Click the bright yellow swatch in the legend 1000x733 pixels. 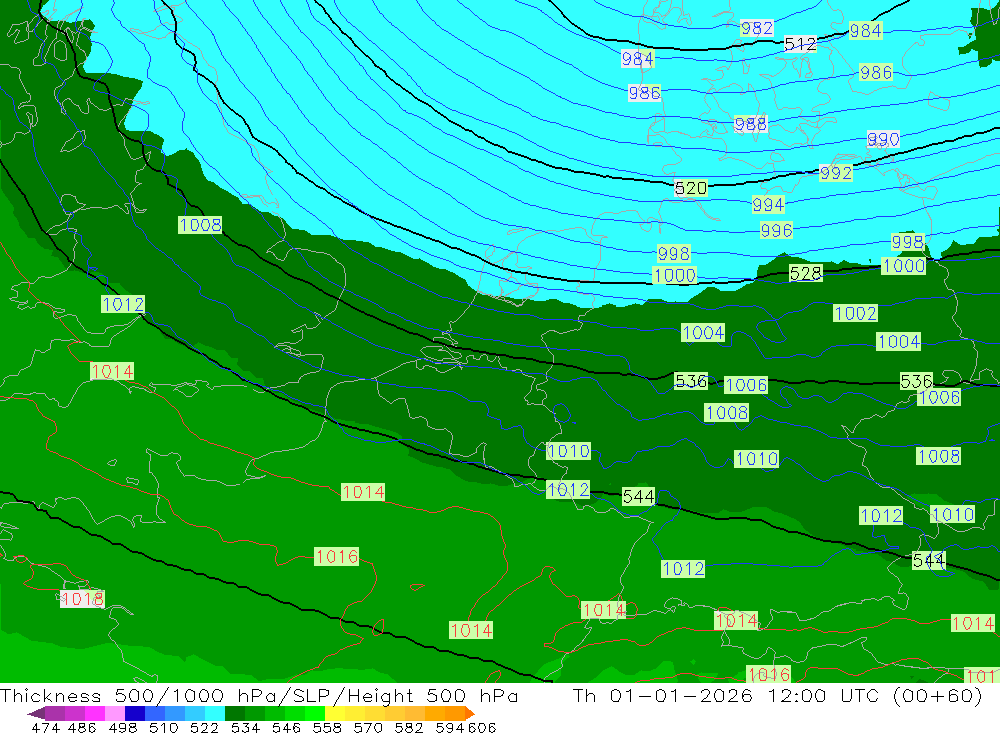point(335,713)
